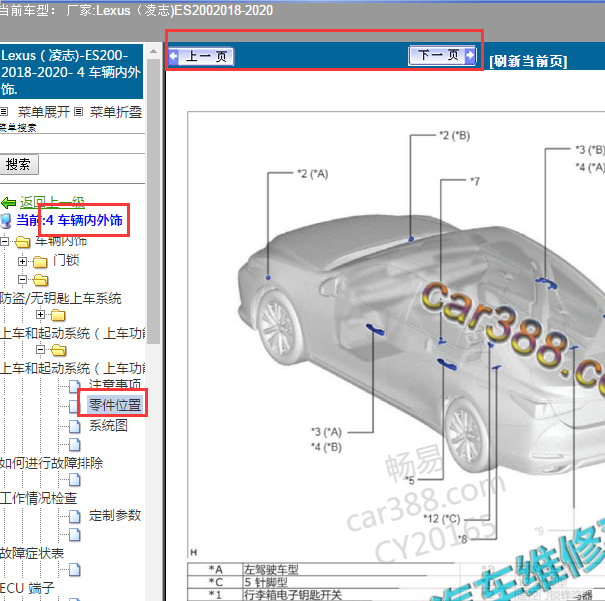Click the document icon above 如何进行故障排除

coord(75,445)
